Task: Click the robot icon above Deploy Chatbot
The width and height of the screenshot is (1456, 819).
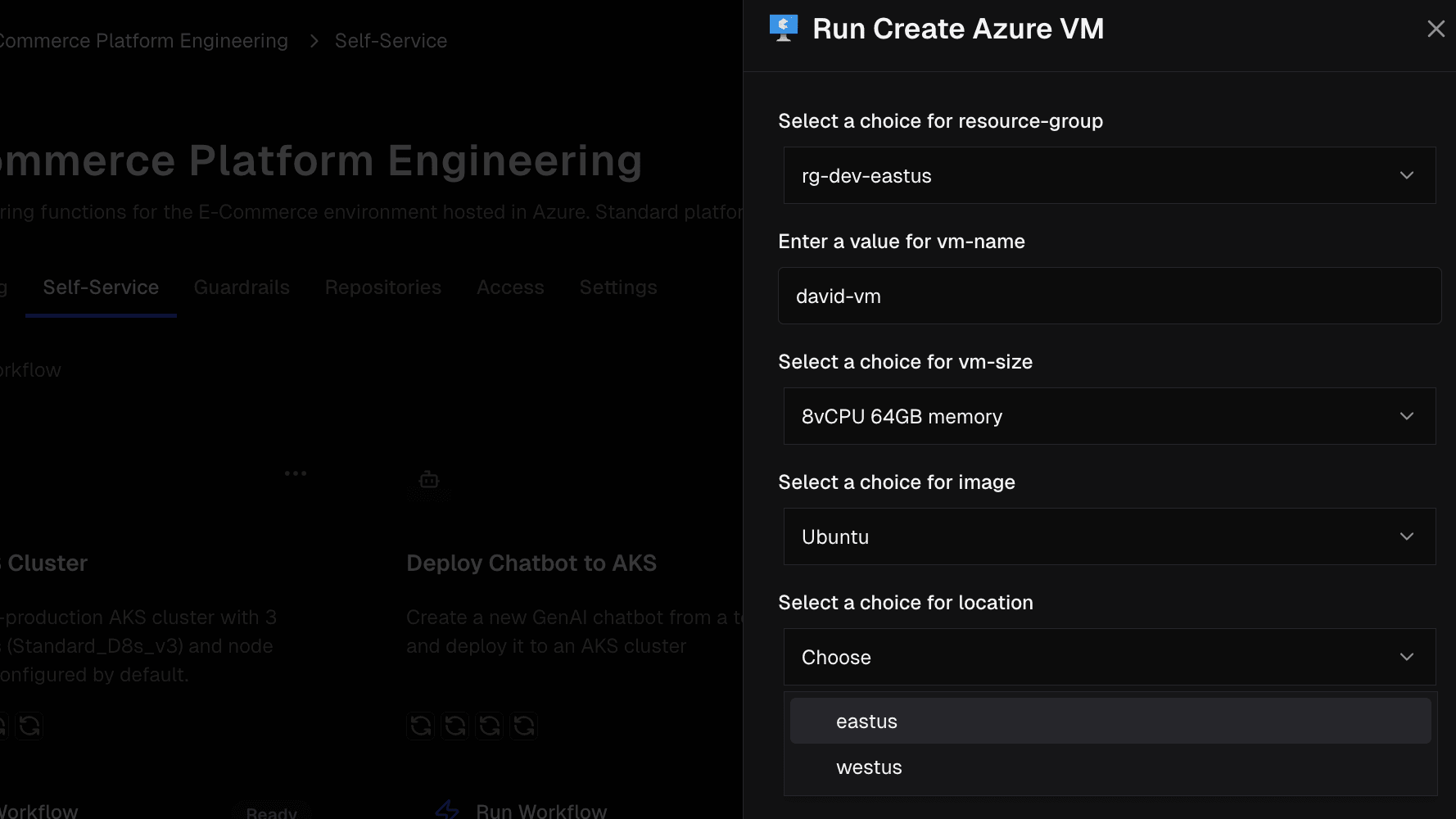Action: (x=429, y=480)
